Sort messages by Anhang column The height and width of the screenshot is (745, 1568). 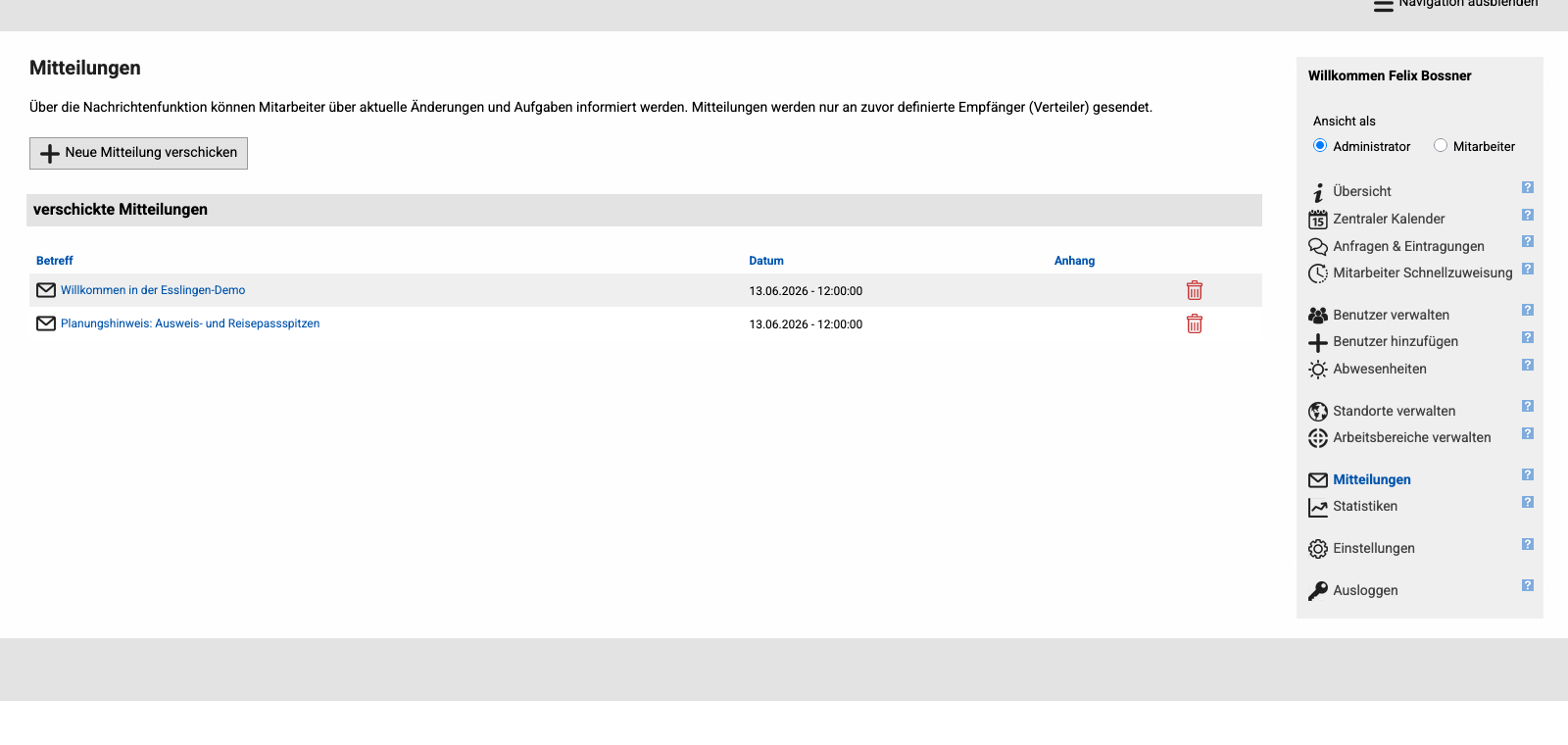[1074, 261]
